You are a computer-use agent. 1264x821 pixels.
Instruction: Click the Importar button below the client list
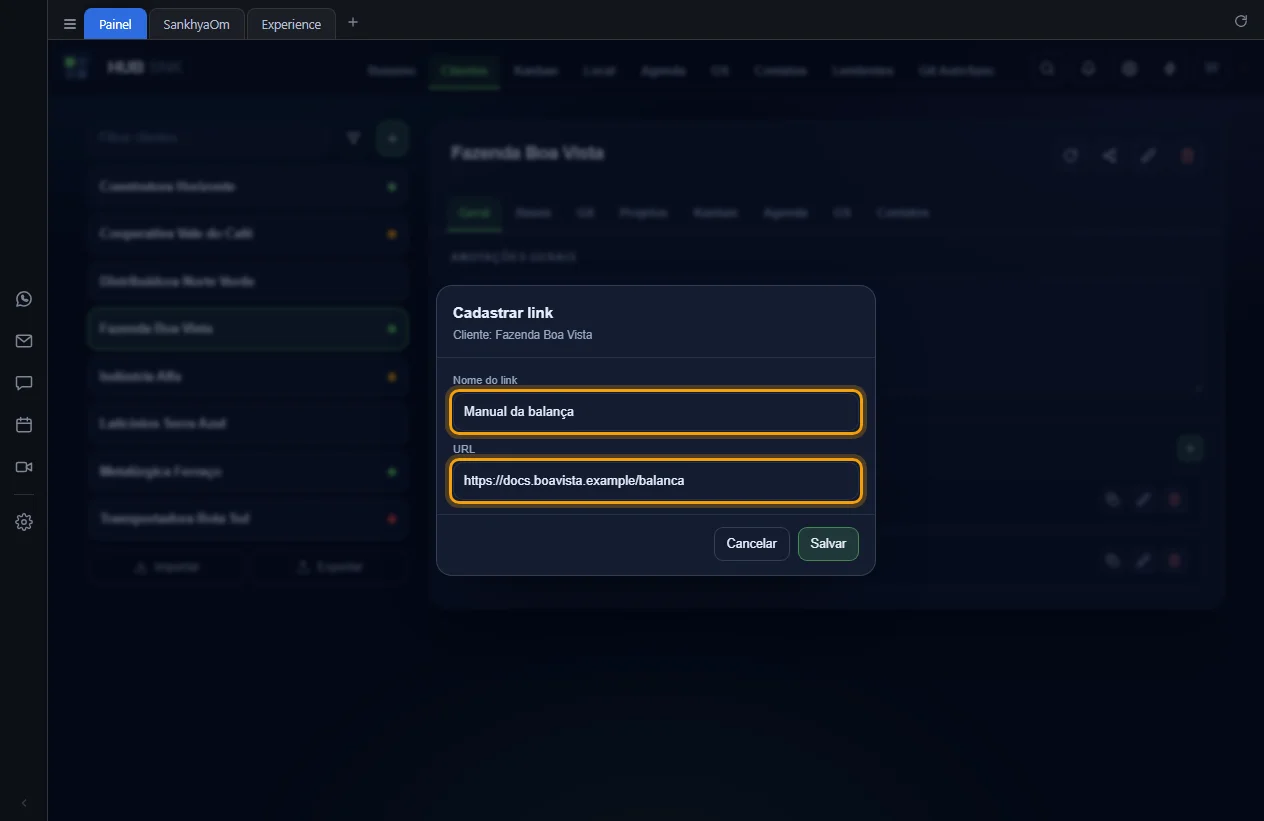click(166, 567)
